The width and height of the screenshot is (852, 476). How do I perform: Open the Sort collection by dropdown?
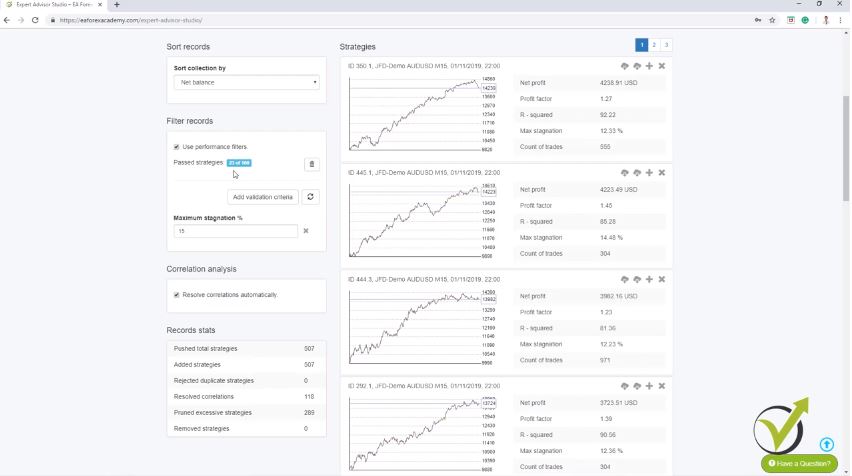pos(246,83)
